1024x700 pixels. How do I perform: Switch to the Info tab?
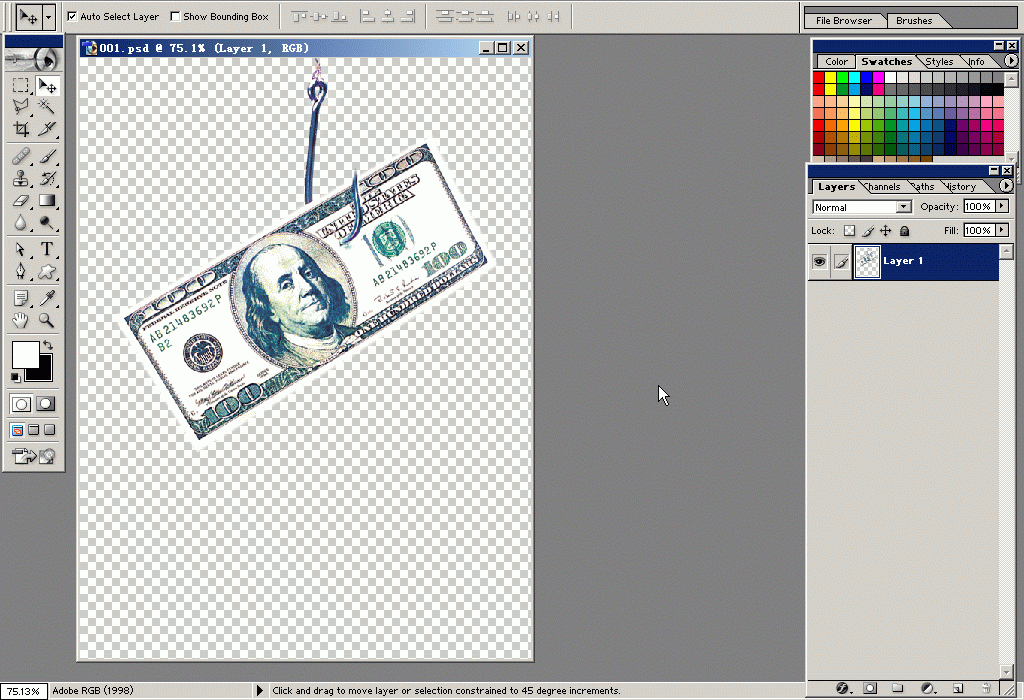[976, 61]
